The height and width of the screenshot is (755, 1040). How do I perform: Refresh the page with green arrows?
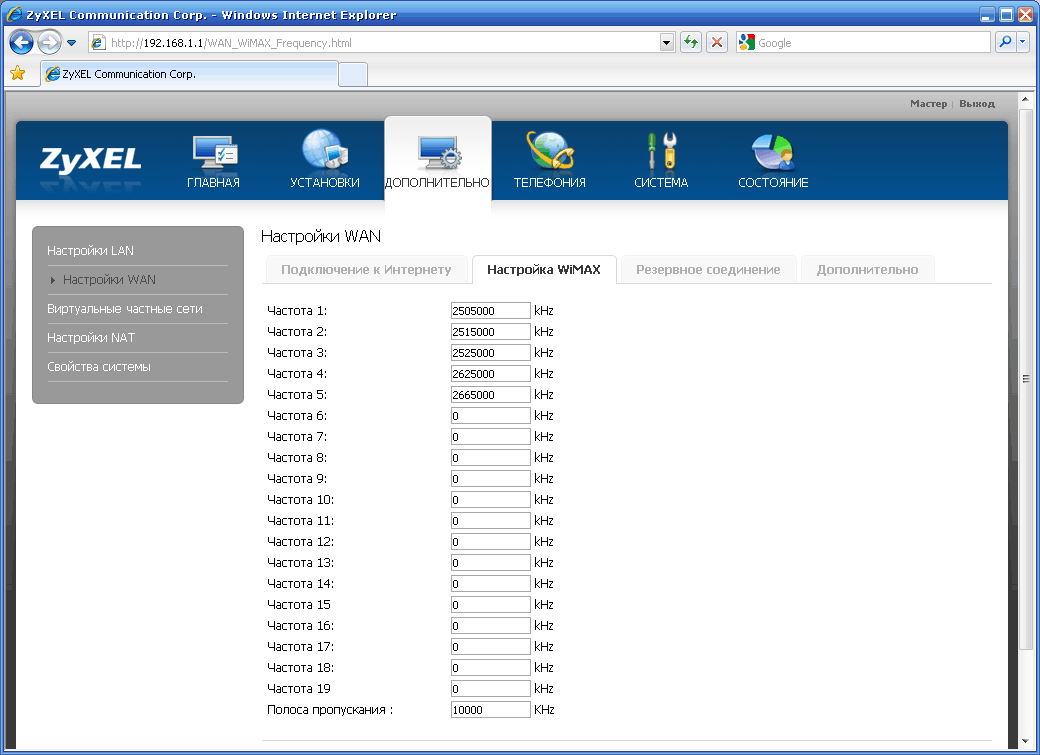coord(691,42)
